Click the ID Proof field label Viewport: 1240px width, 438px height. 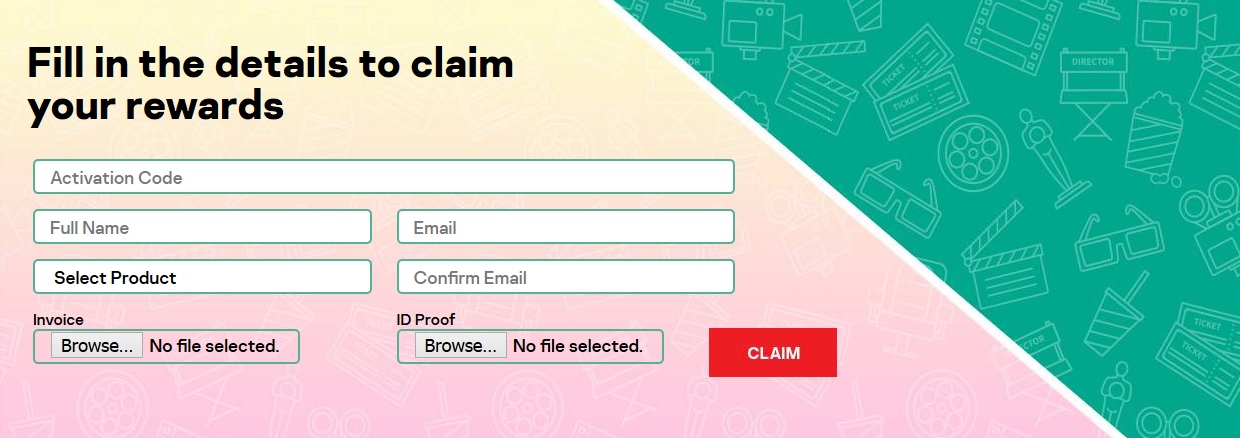click(426, 320)
